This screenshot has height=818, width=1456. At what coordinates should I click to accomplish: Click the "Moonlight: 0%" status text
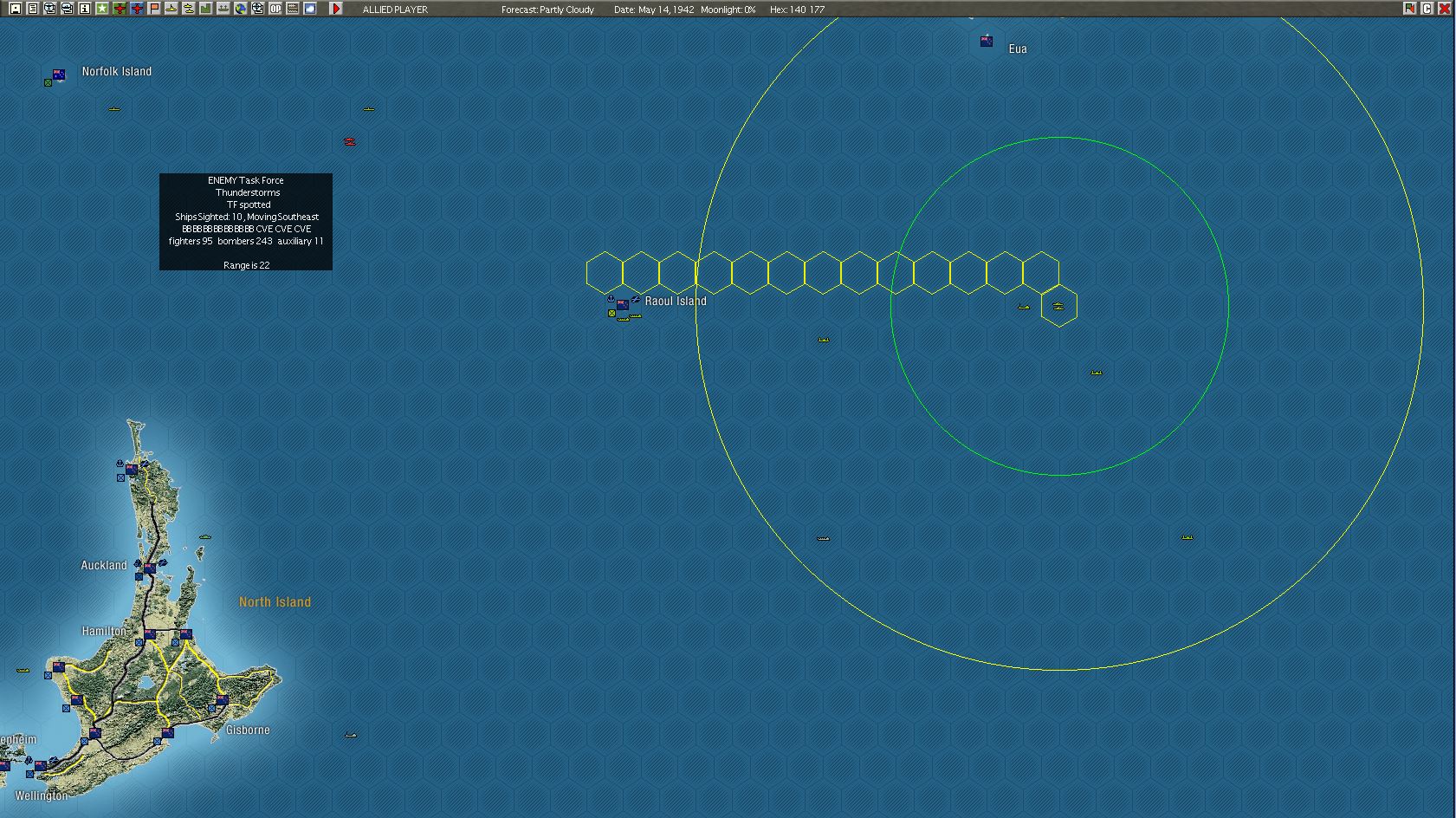click(728, 10)
